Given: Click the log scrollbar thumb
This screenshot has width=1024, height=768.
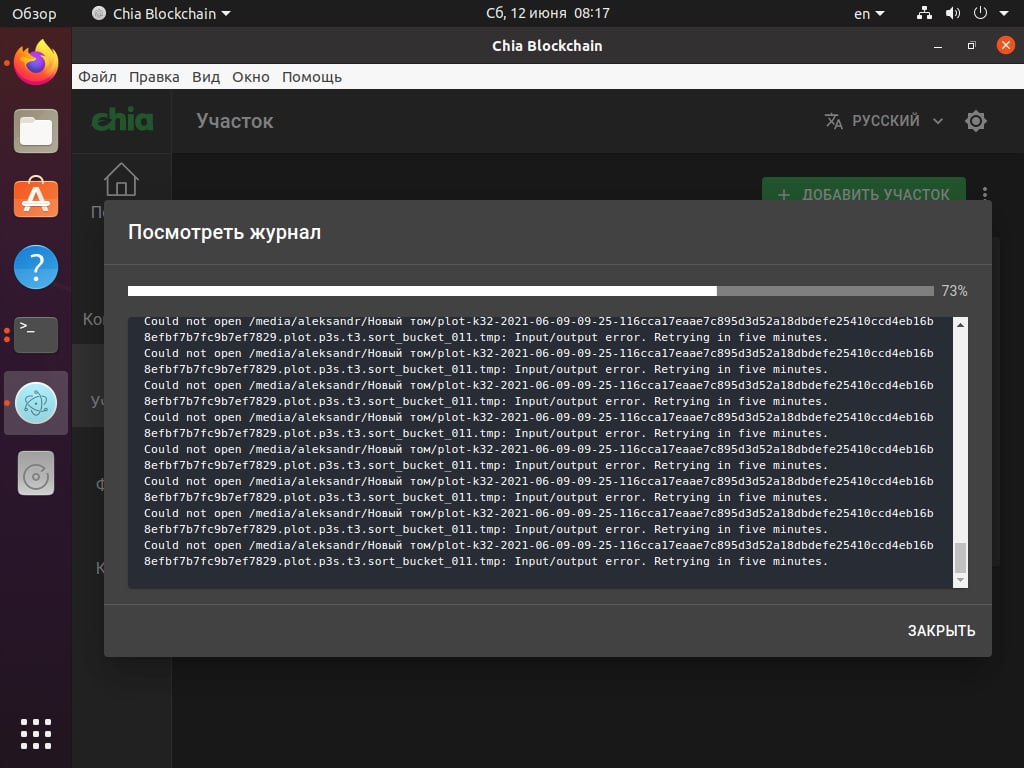Looking at the screenshot, I should pyautogui.click(x=960, y=558).
